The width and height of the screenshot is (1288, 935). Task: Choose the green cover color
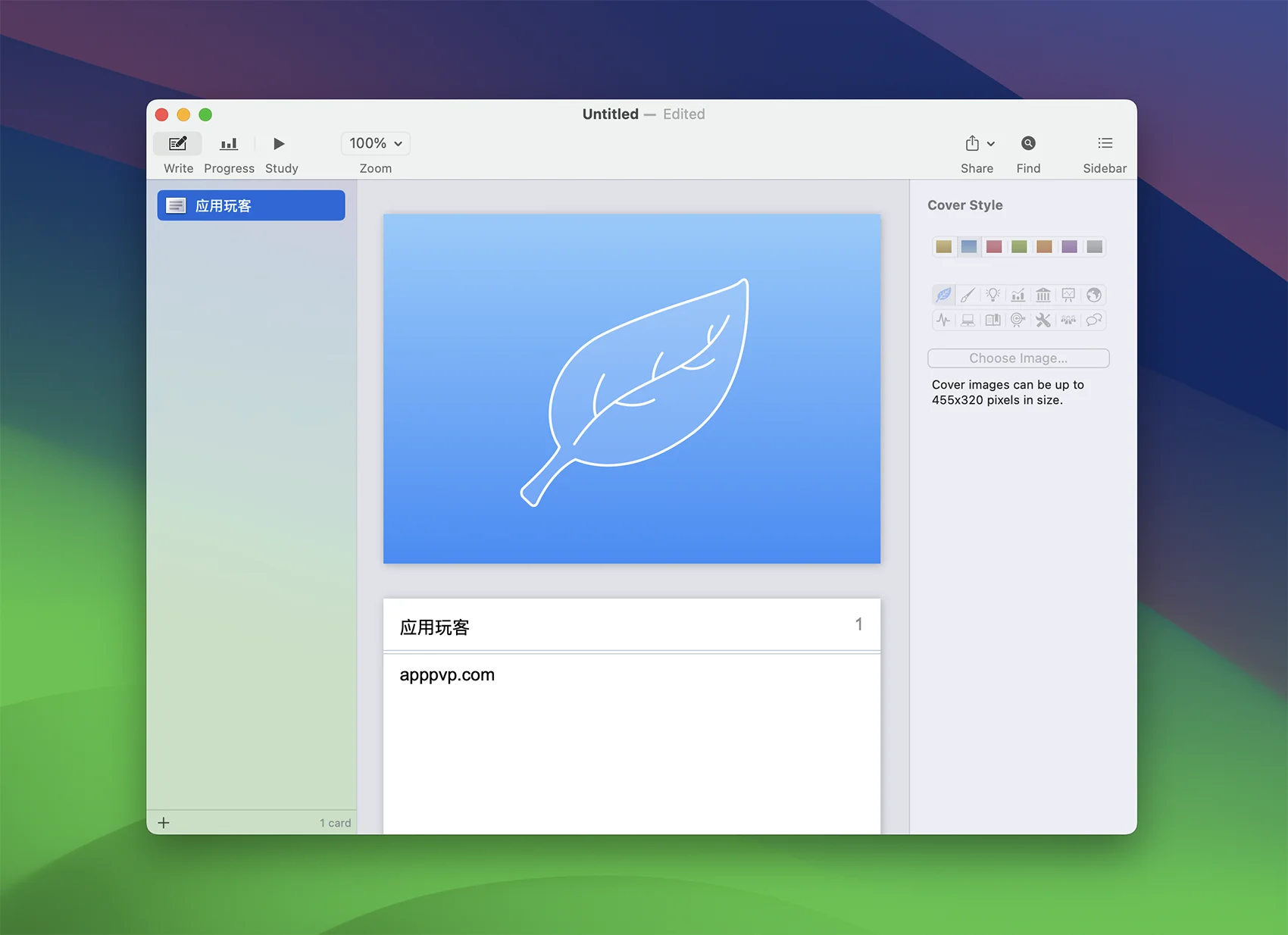(1019, 246)
